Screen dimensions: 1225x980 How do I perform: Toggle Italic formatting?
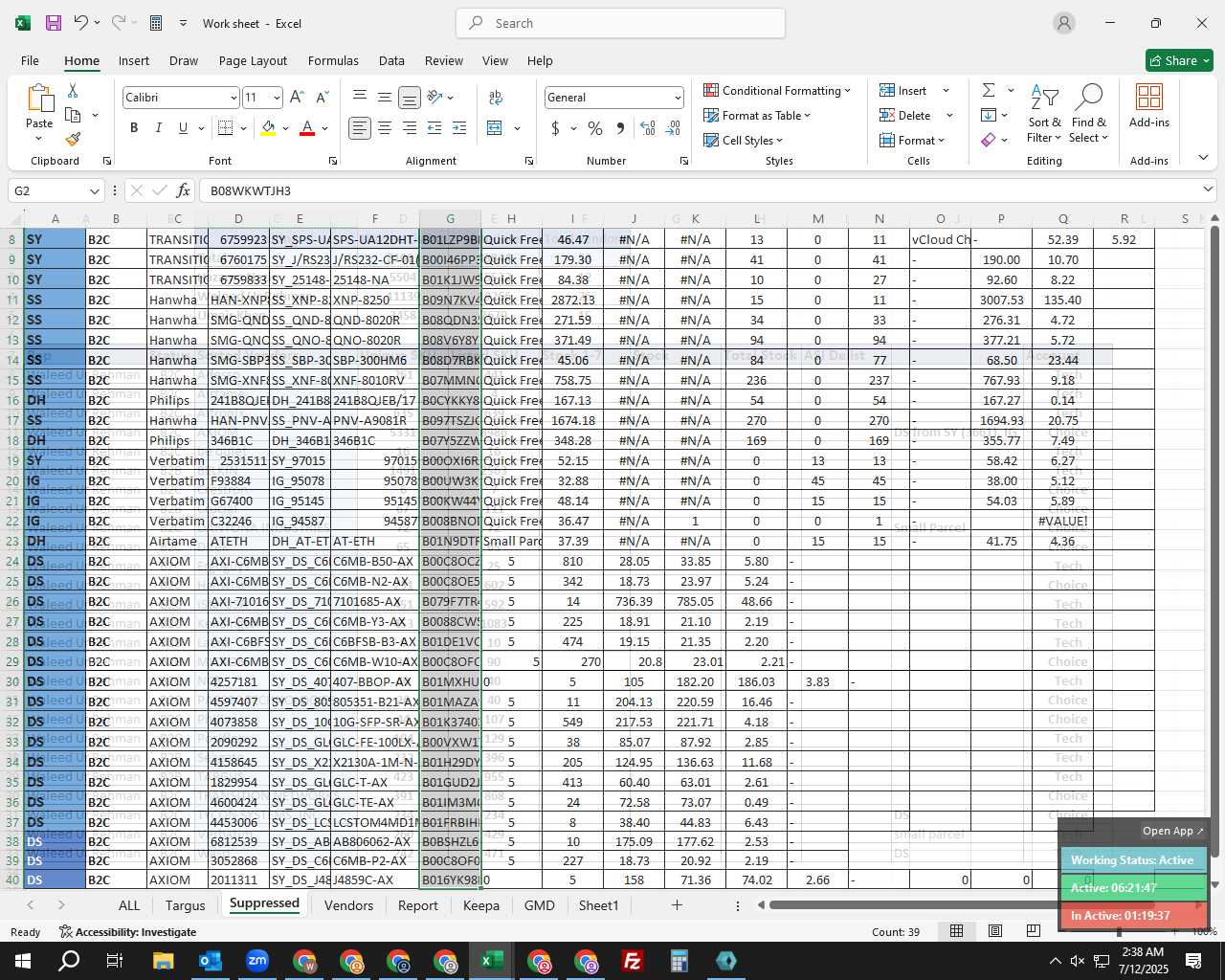click(x=159, y=128)
